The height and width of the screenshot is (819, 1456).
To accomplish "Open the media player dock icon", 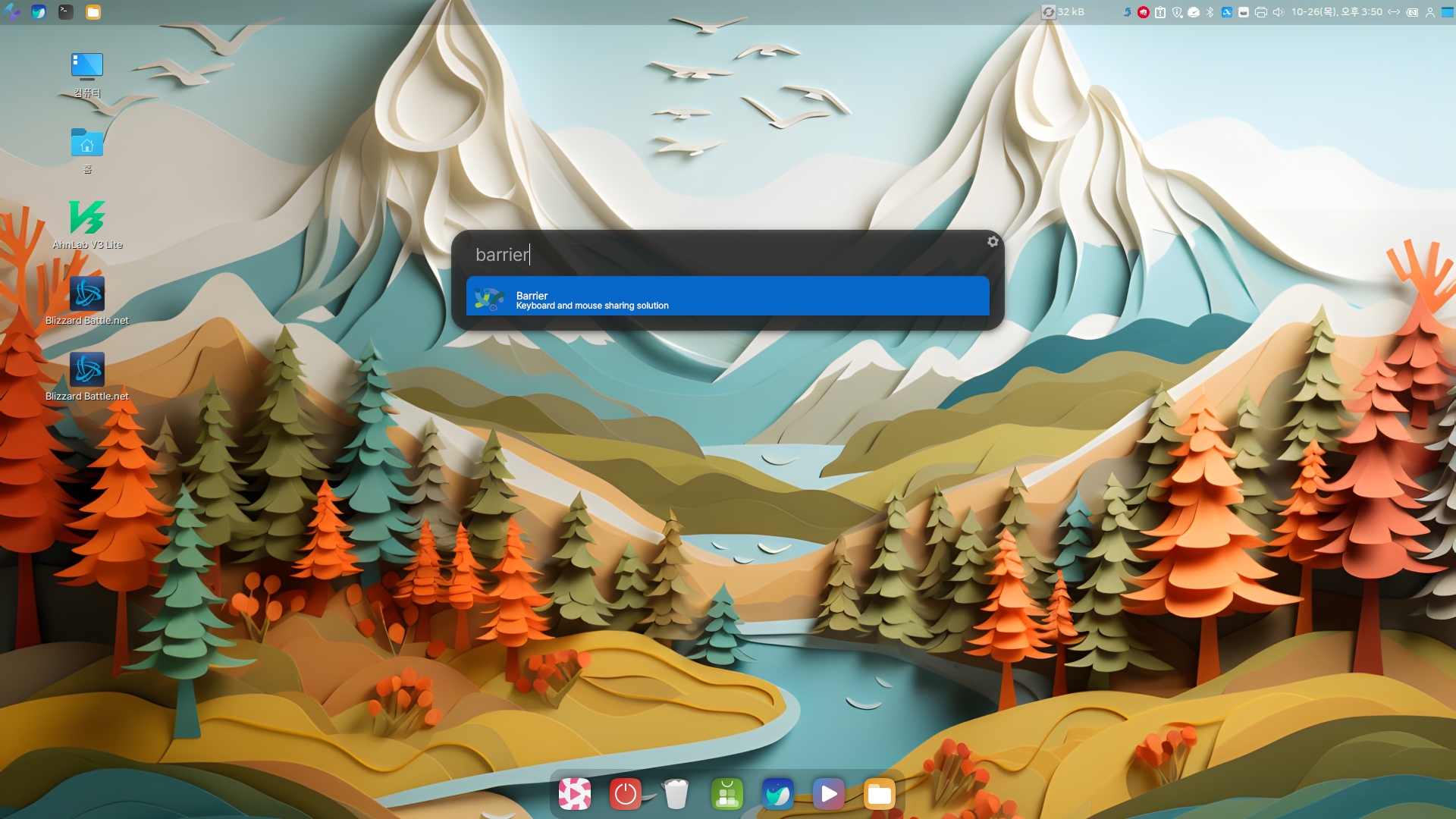I will click(x=828, y=794).
